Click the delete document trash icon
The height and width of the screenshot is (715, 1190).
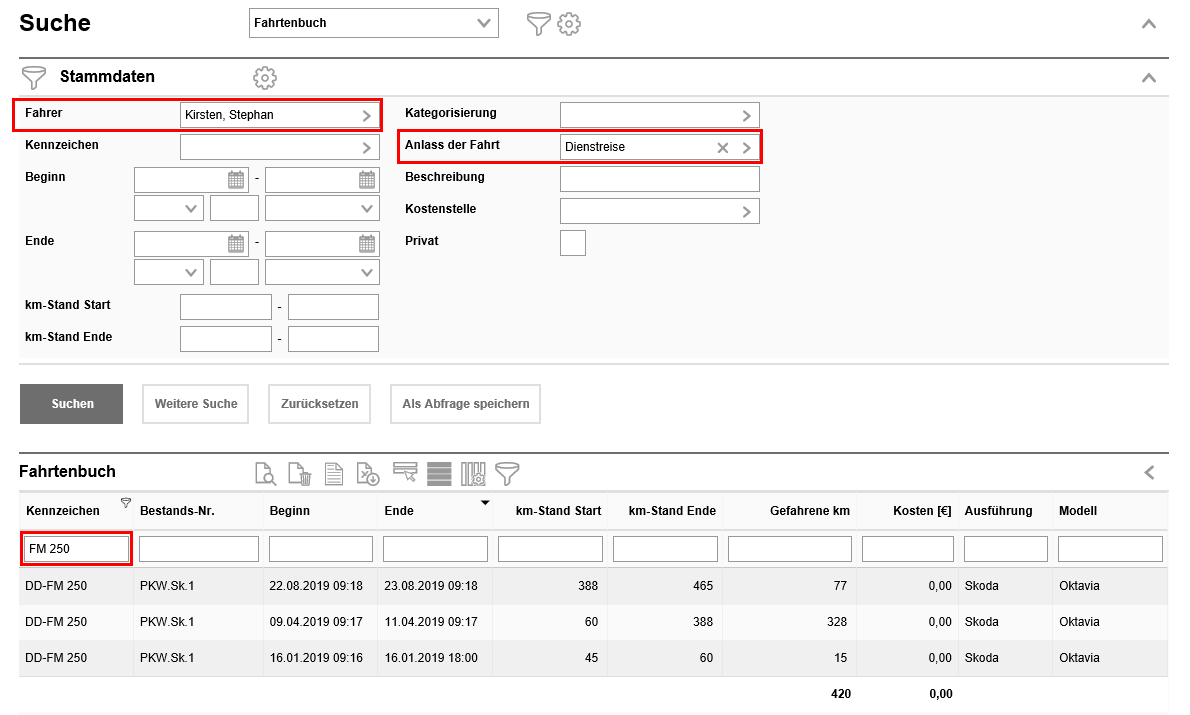(300, 474)
